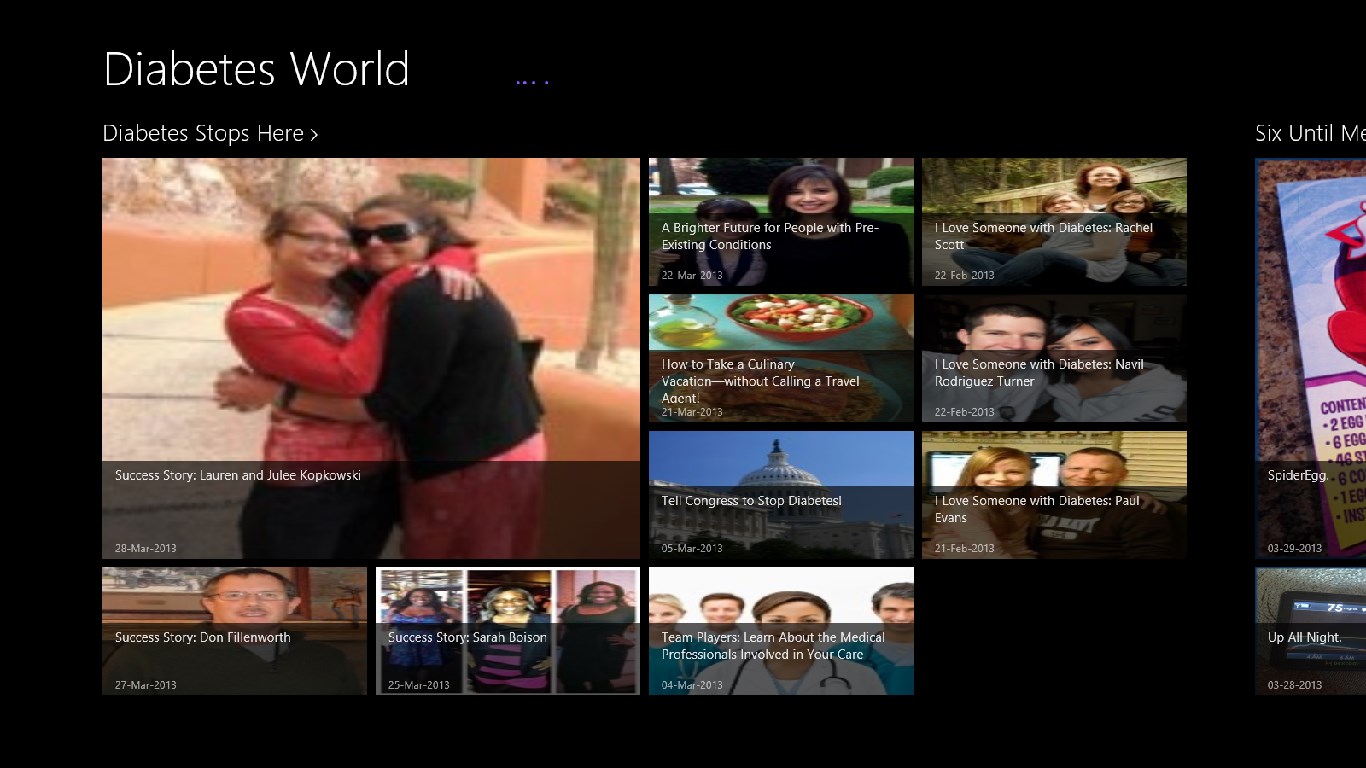Open I Love Someone with Diabetes: Paul Evans
The image size is (1366, 768).
[1054, 494]
